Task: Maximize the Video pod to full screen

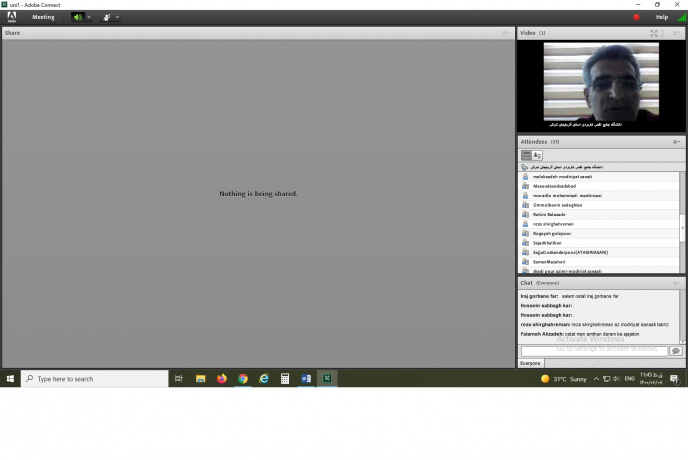Action: 654,33
